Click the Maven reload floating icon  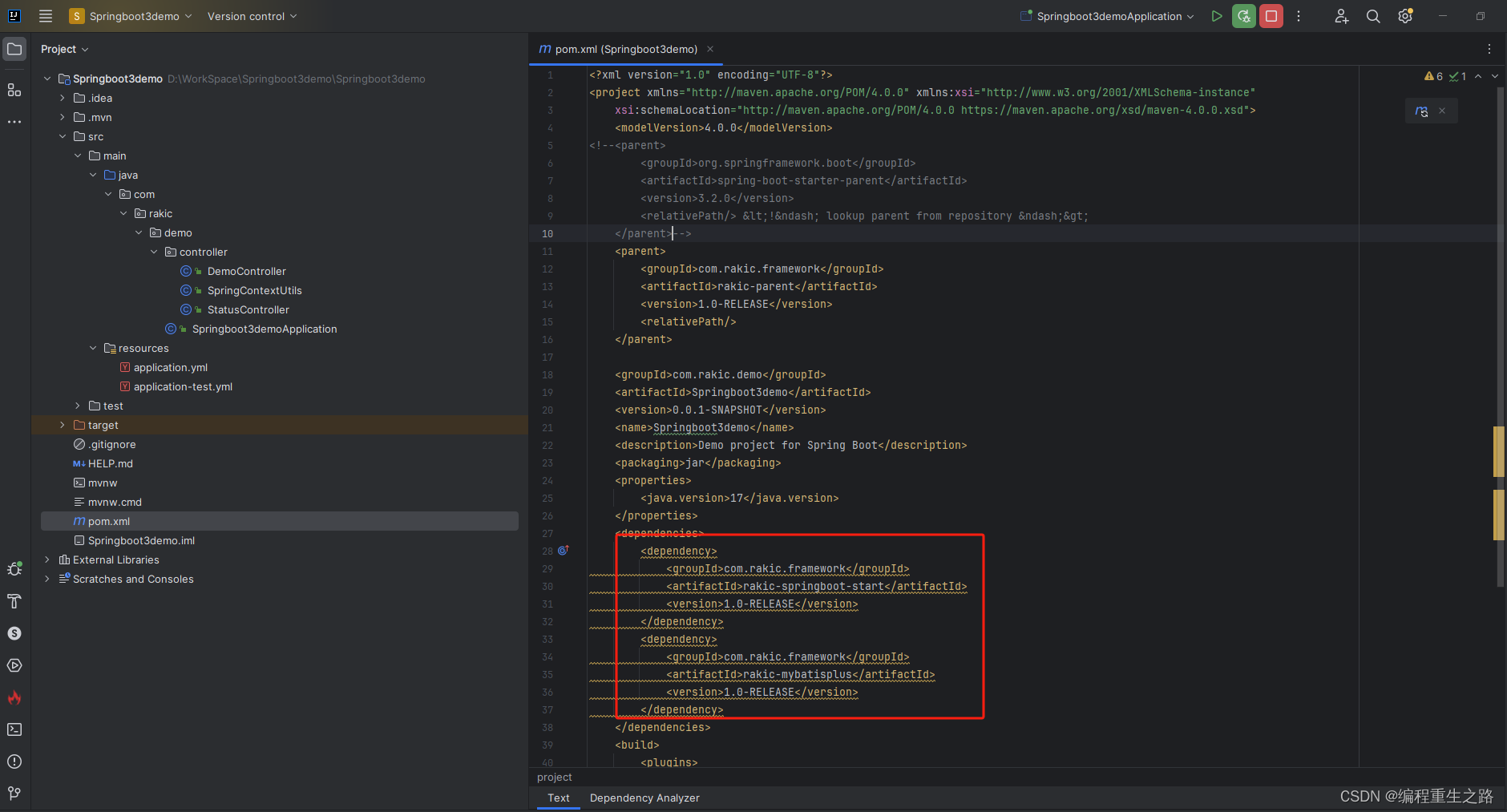pyautogui.click(x=1422, y=111)
